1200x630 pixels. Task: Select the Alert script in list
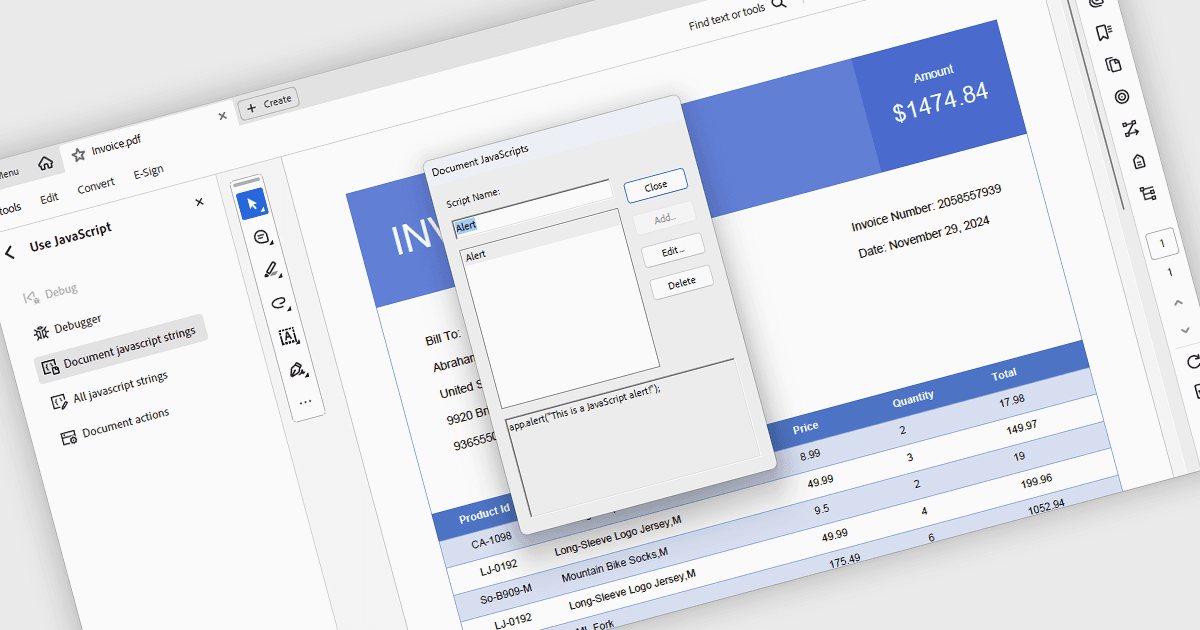[476, 256]
